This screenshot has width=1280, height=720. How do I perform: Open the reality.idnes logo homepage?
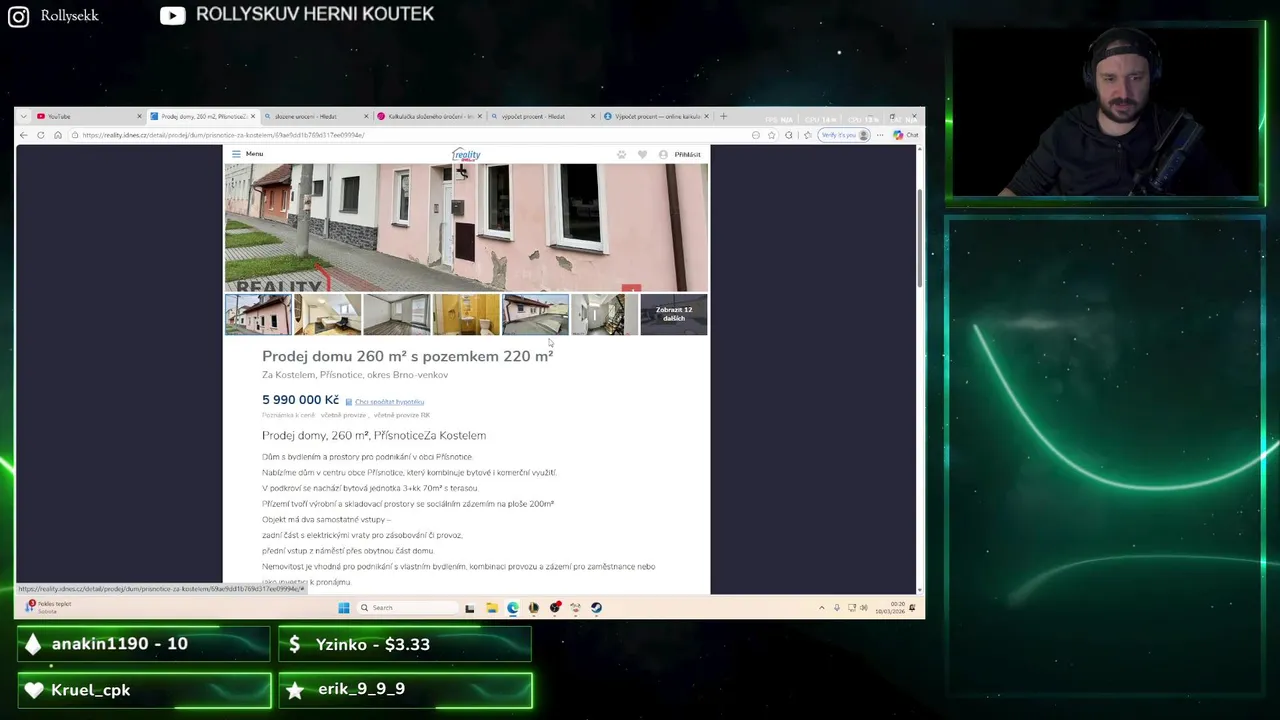(466, 154)
